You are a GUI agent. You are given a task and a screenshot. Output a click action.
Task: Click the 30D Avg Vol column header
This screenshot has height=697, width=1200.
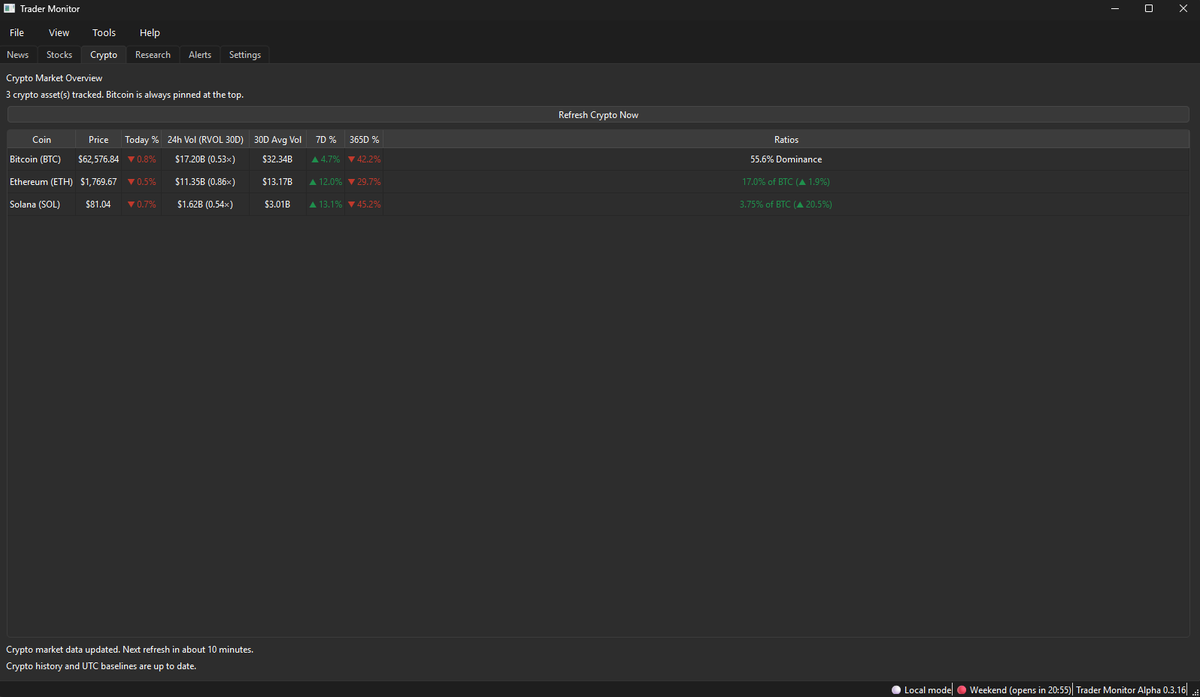[x=277, y=140]
